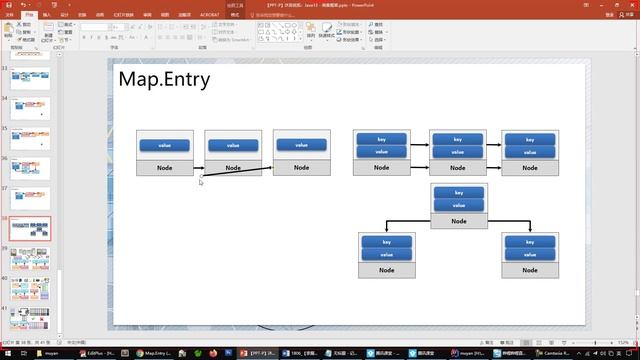
Task: Select slide 36 thumbnail
Action: click(x=30, y=169)
